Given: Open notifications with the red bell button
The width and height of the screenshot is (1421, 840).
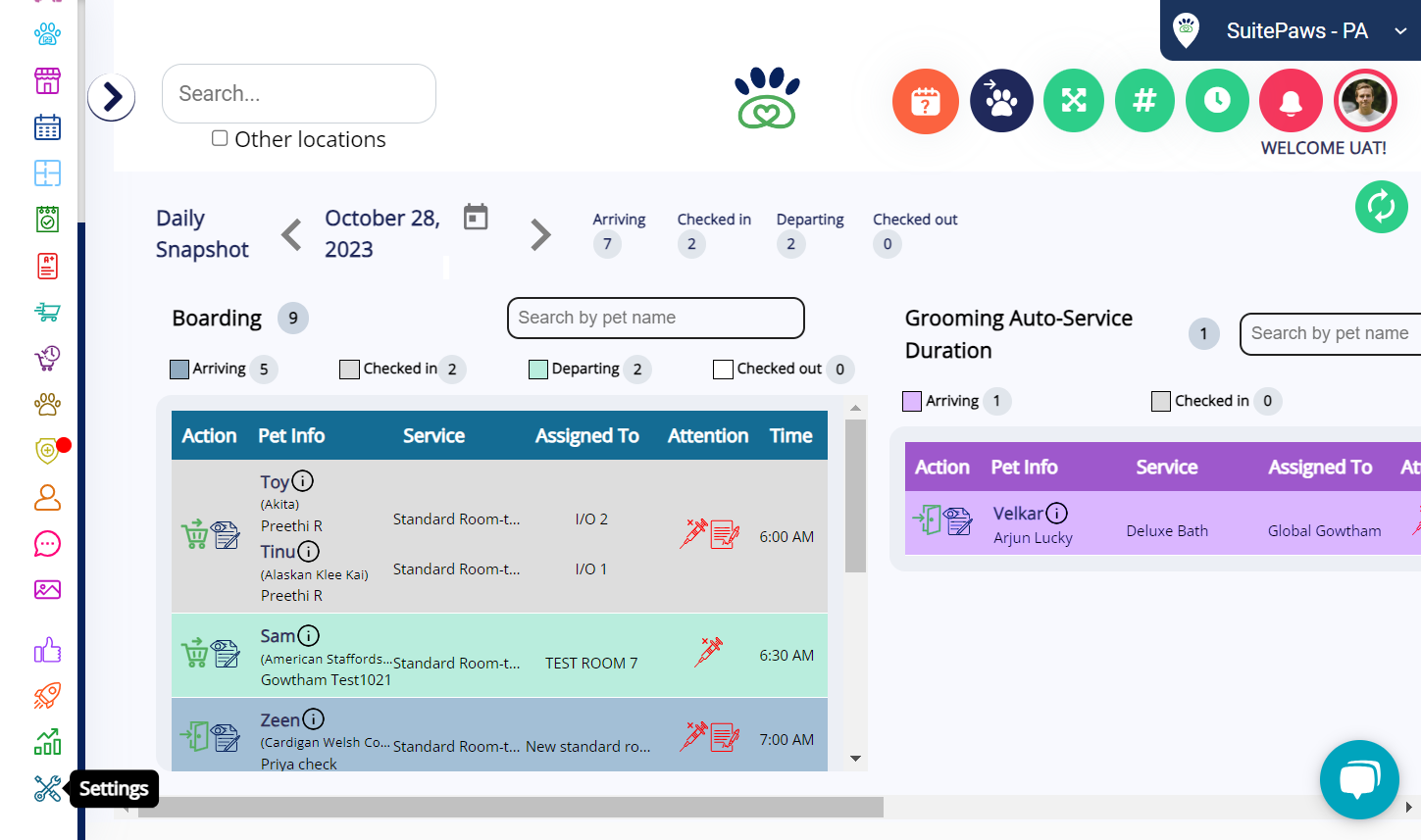Looking at the screenshot, I should tap(1291, 100).
